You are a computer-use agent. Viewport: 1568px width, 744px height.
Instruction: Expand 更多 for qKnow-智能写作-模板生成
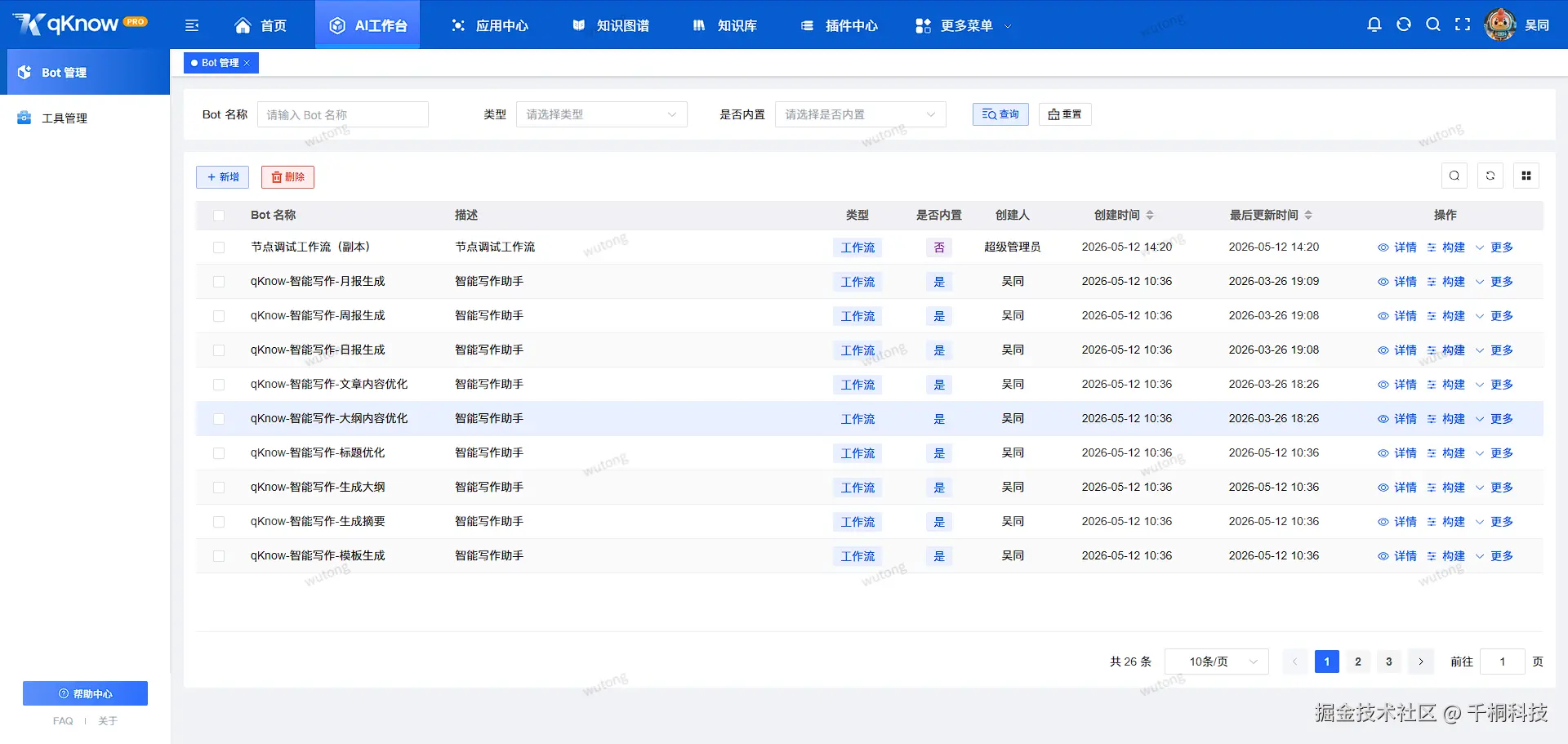point(1494,556)
